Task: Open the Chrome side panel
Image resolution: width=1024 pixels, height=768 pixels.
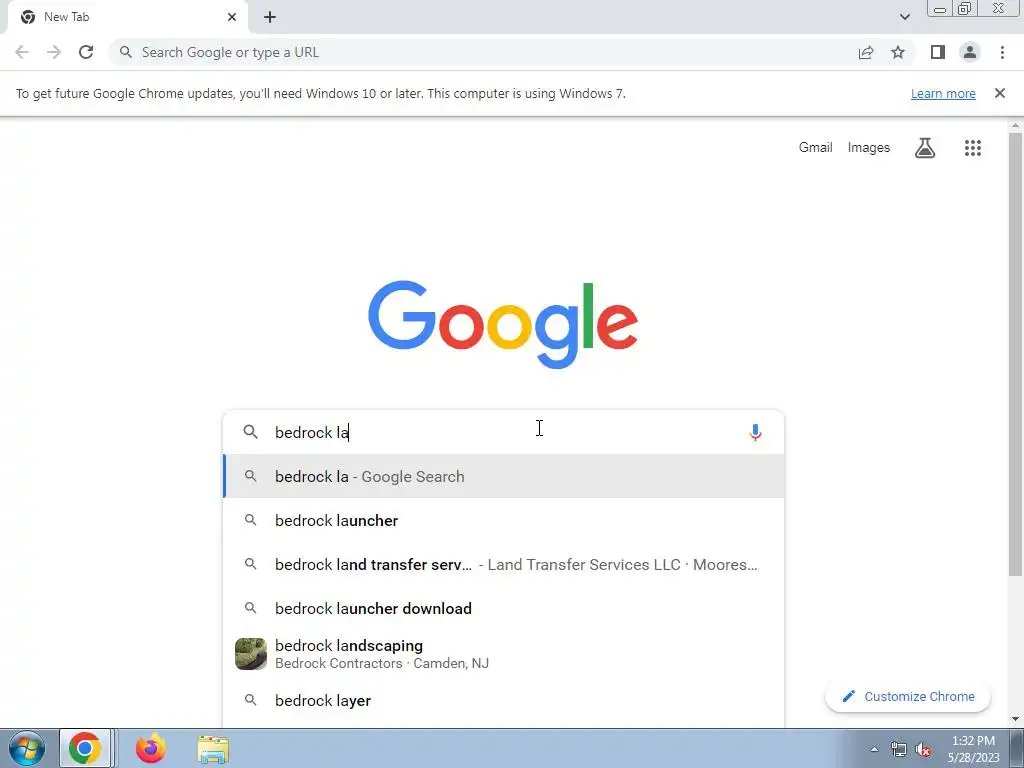Action: tap(938, 52)
